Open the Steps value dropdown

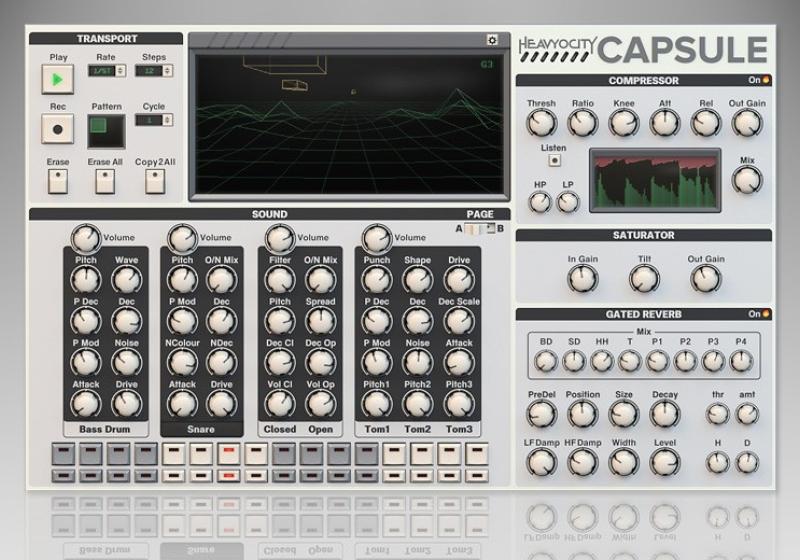pyautogui.click(x=153, y=71)
